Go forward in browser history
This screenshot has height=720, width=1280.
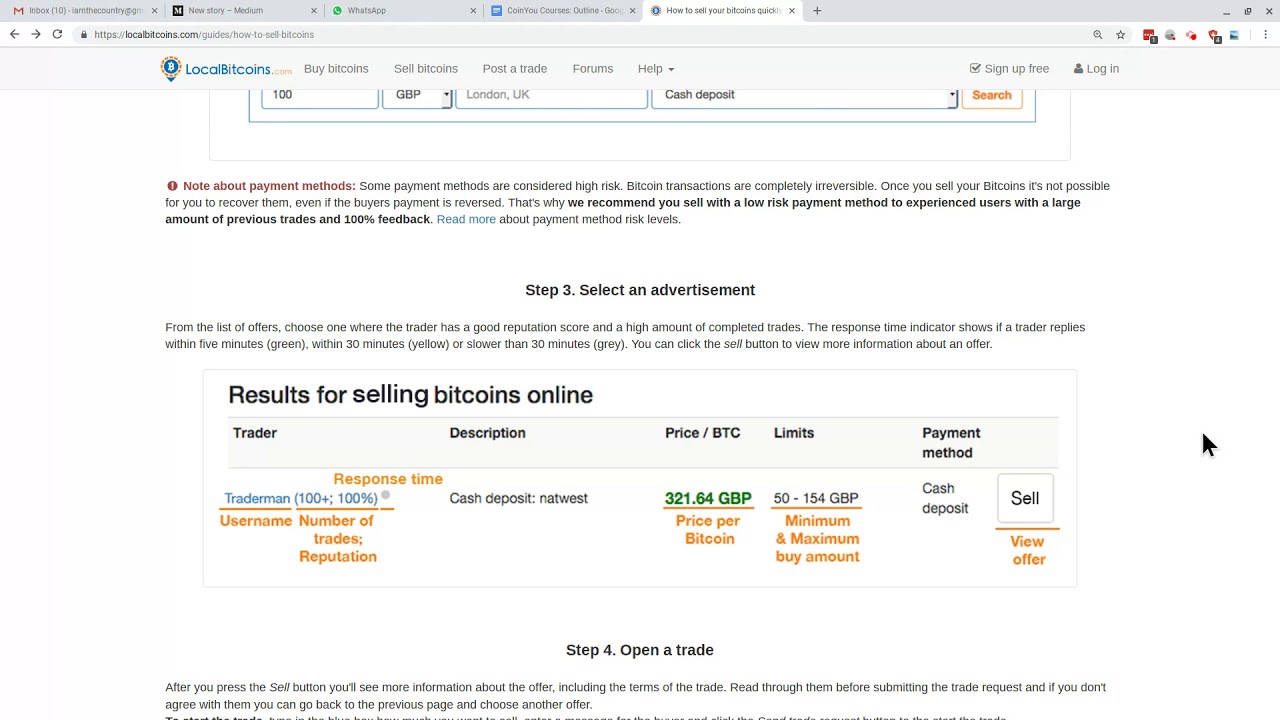36,34
